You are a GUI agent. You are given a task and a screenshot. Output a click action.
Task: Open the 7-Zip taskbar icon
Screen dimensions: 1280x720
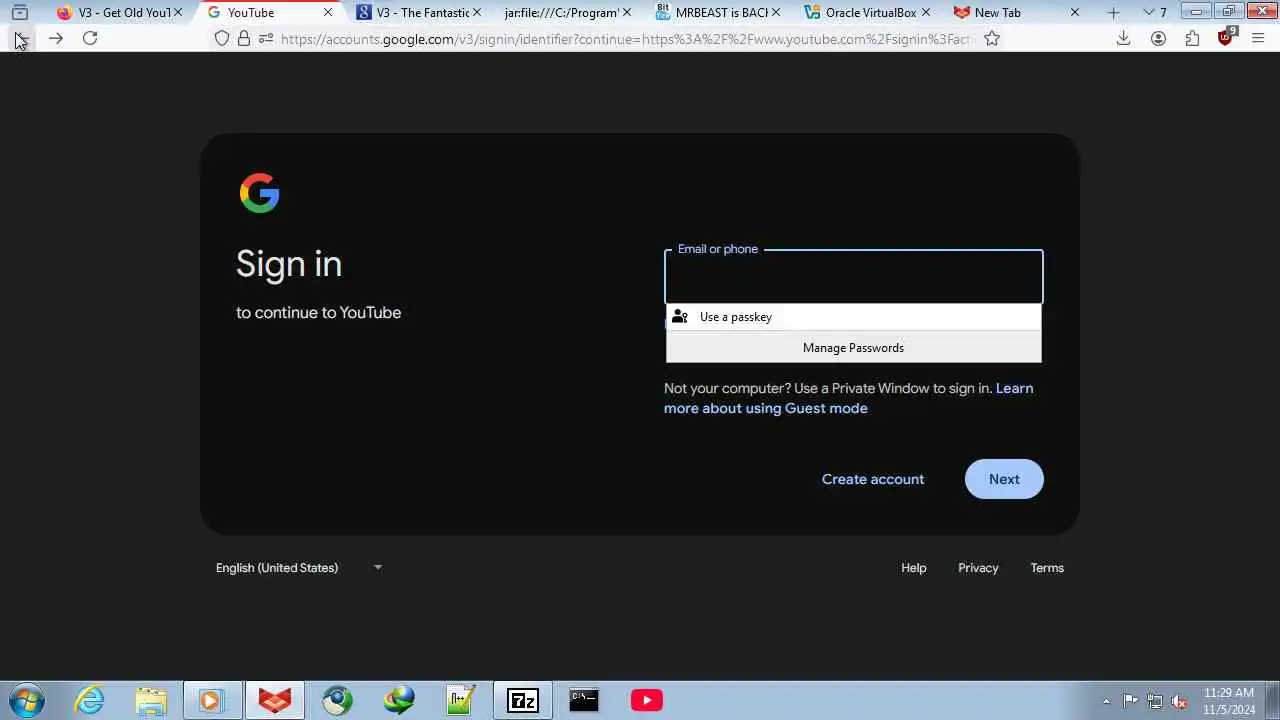[523, 701]
